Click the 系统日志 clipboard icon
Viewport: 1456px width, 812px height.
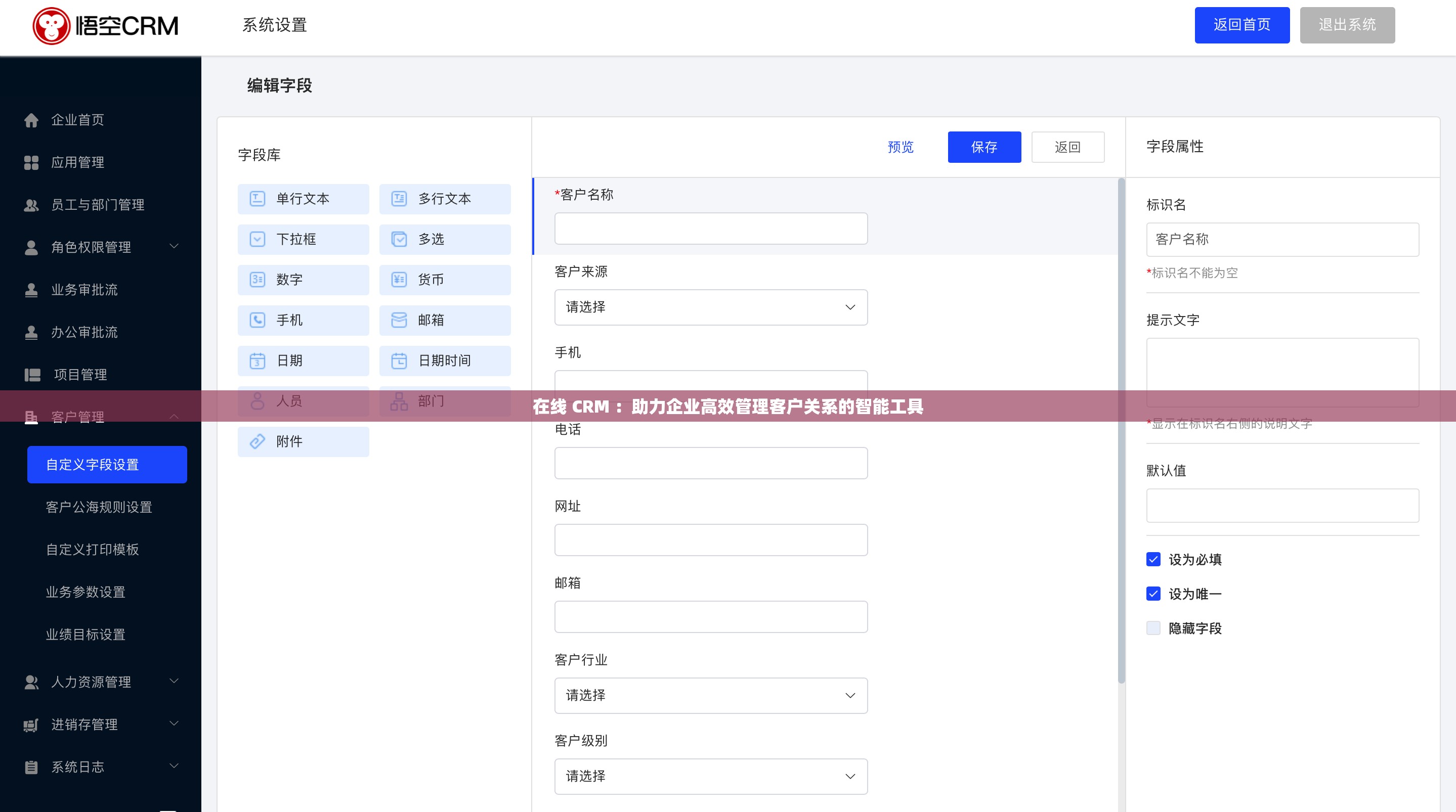(31, 768)
